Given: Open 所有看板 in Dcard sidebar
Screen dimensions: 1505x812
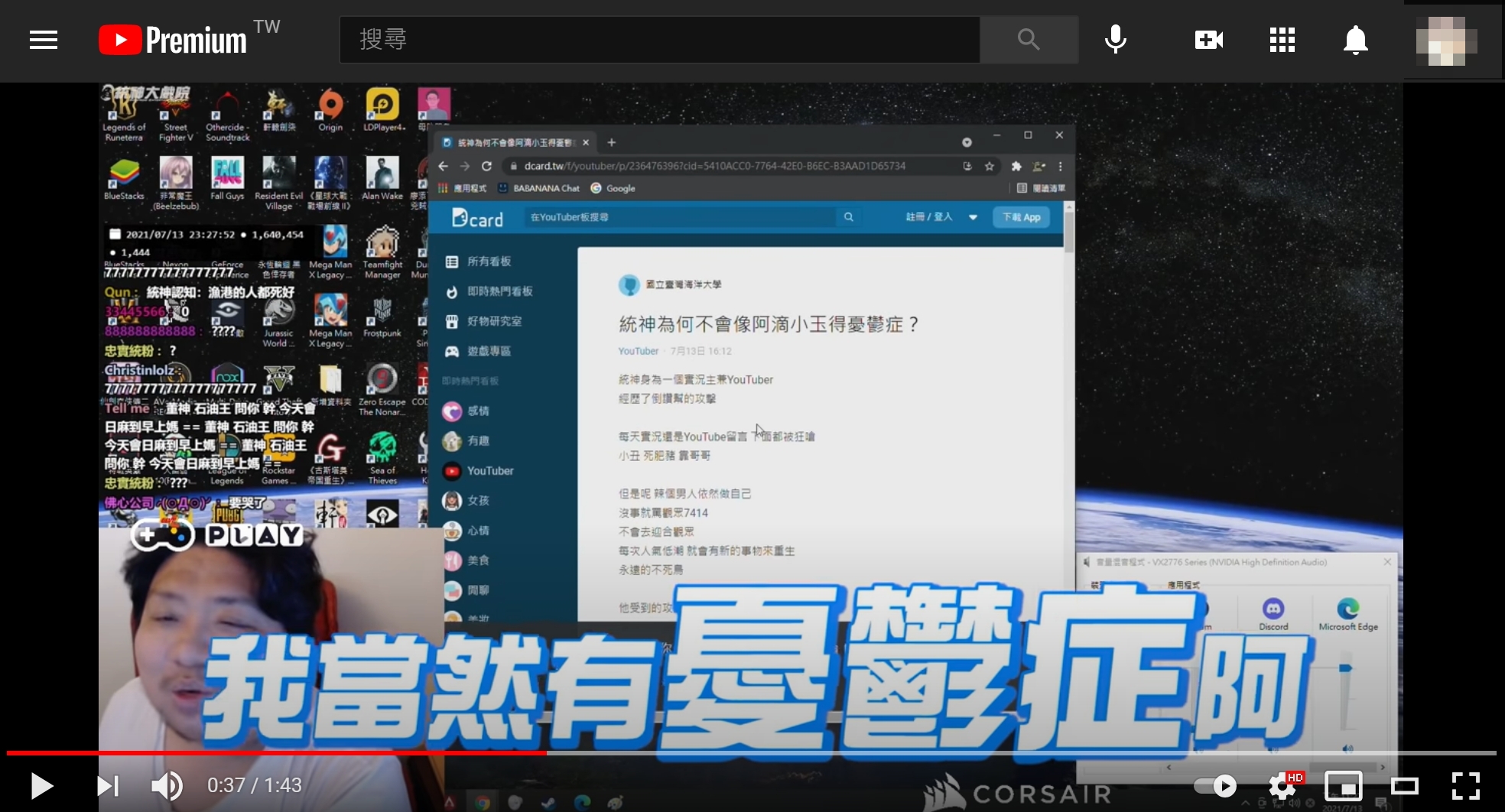Looking at the screenshot, I should [x=479, y=261].
